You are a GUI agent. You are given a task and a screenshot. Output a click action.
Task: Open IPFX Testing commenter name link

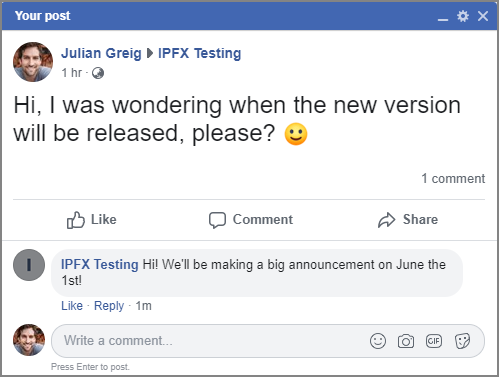pyautogui.click(x=100, y=265)
